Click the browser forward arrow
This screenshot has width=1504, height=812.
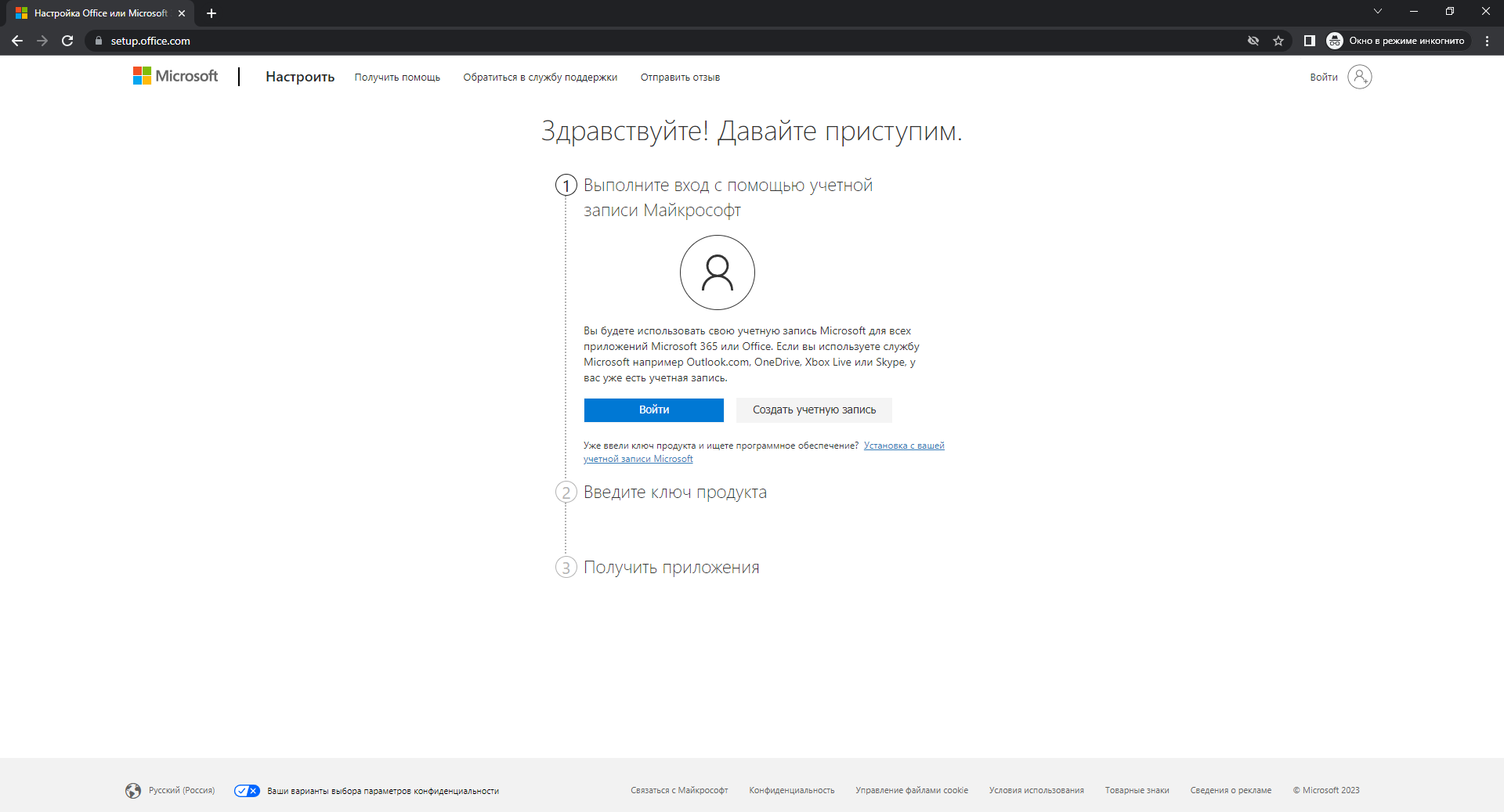tap(42, 41)
